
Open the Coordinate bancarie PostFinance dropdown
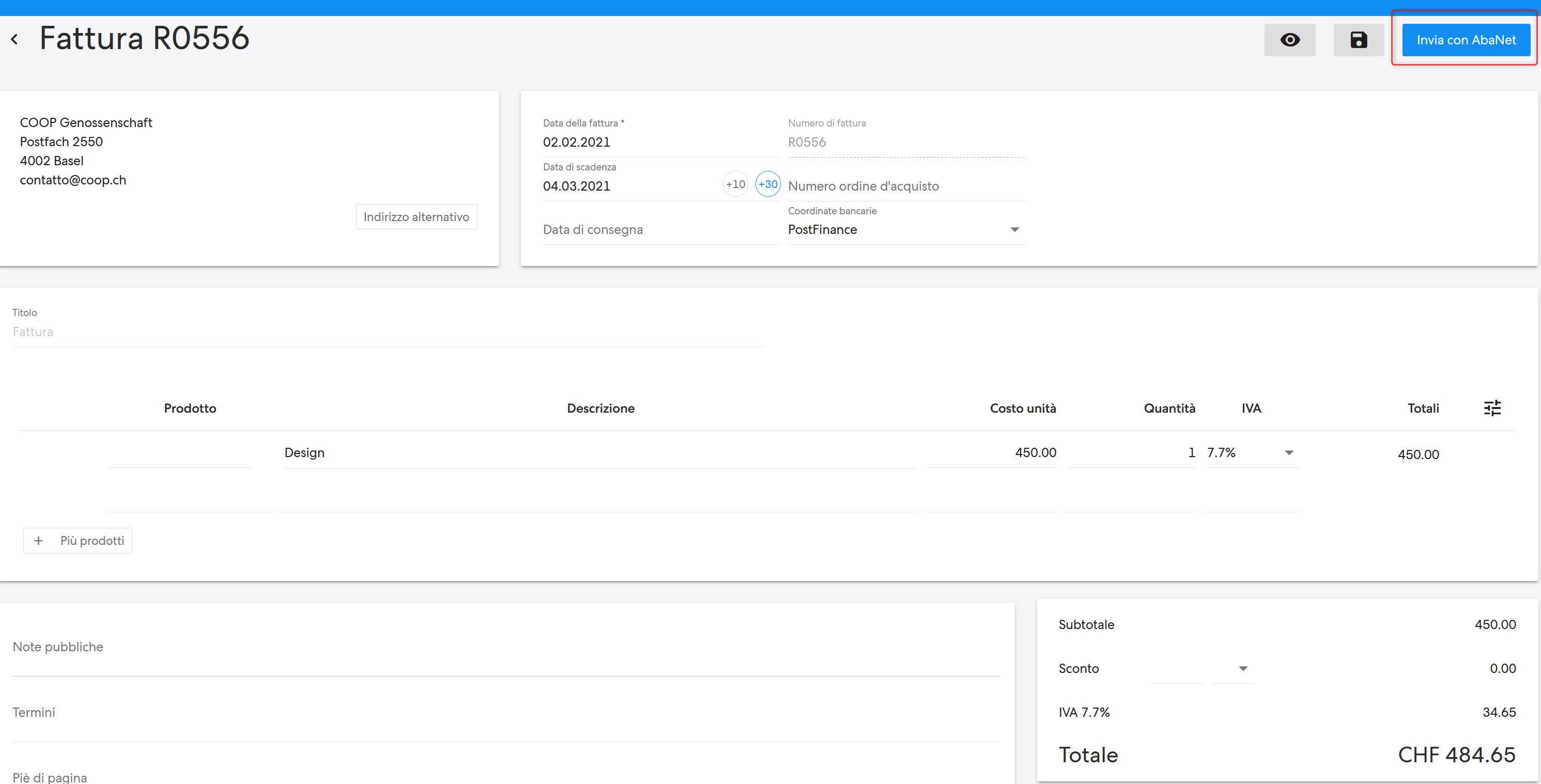(906, 230)
